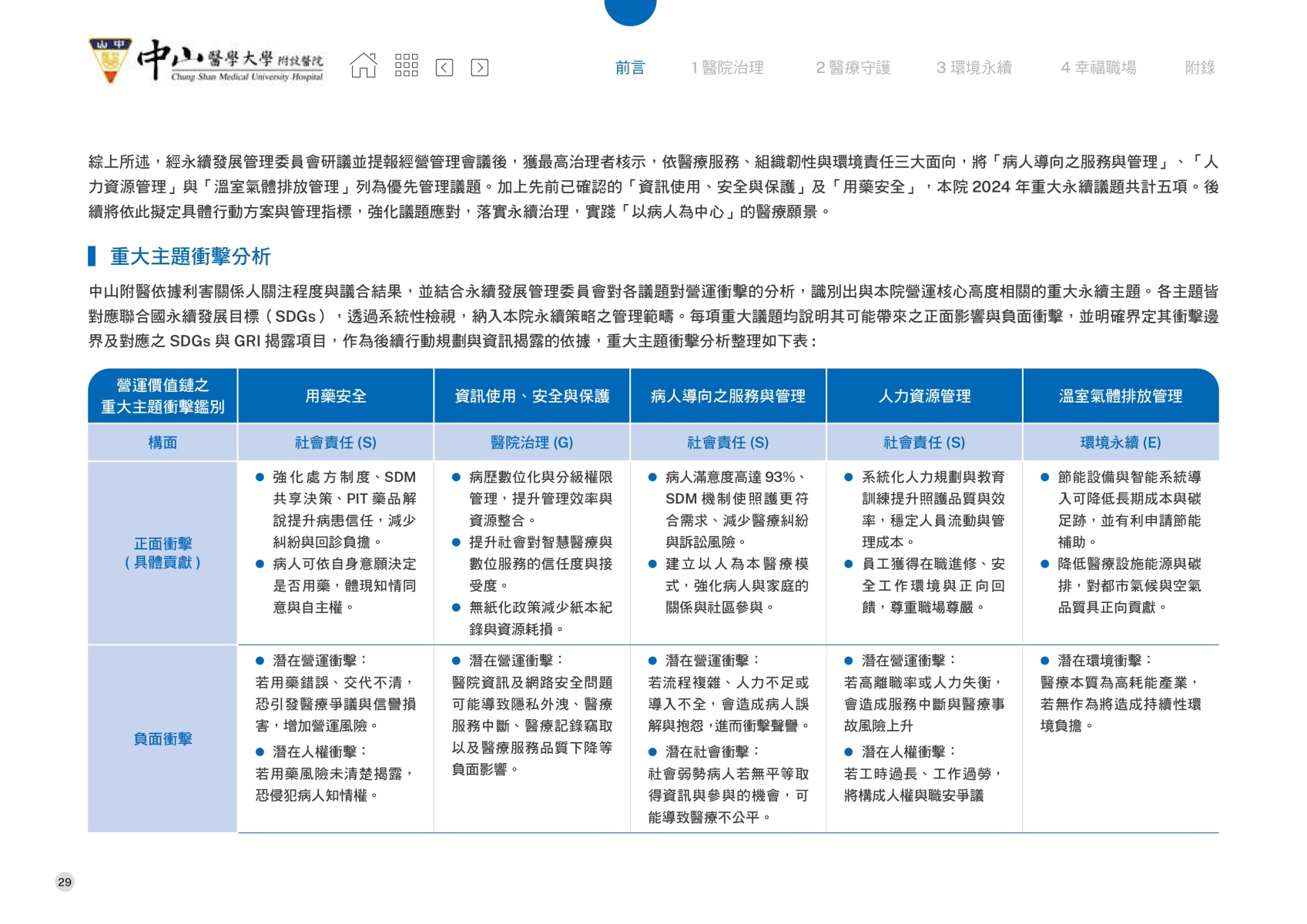Select the 正面衝擊 row header cell
The width and height of the screenshot is (1307, 924).
click(163, 553)
